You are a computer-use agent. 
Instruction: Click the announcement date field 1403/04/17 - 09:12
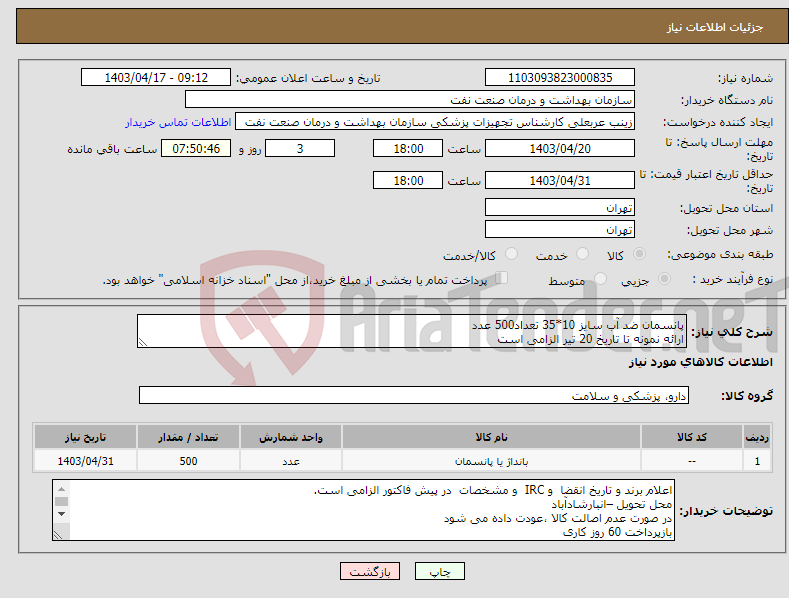click(155, 78)
